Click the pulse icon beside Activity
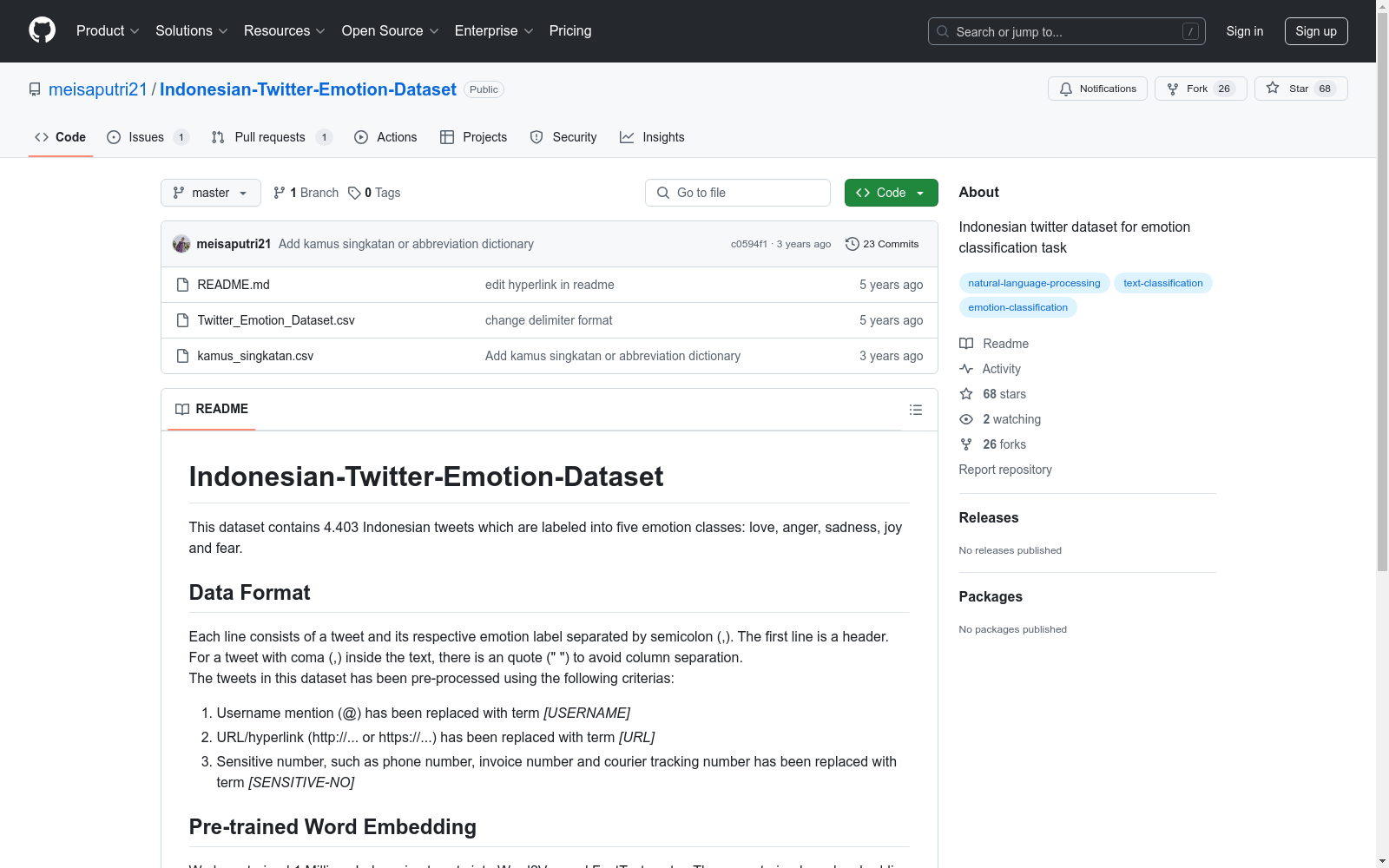1389x868 pixels. click(x=966, y=369)
